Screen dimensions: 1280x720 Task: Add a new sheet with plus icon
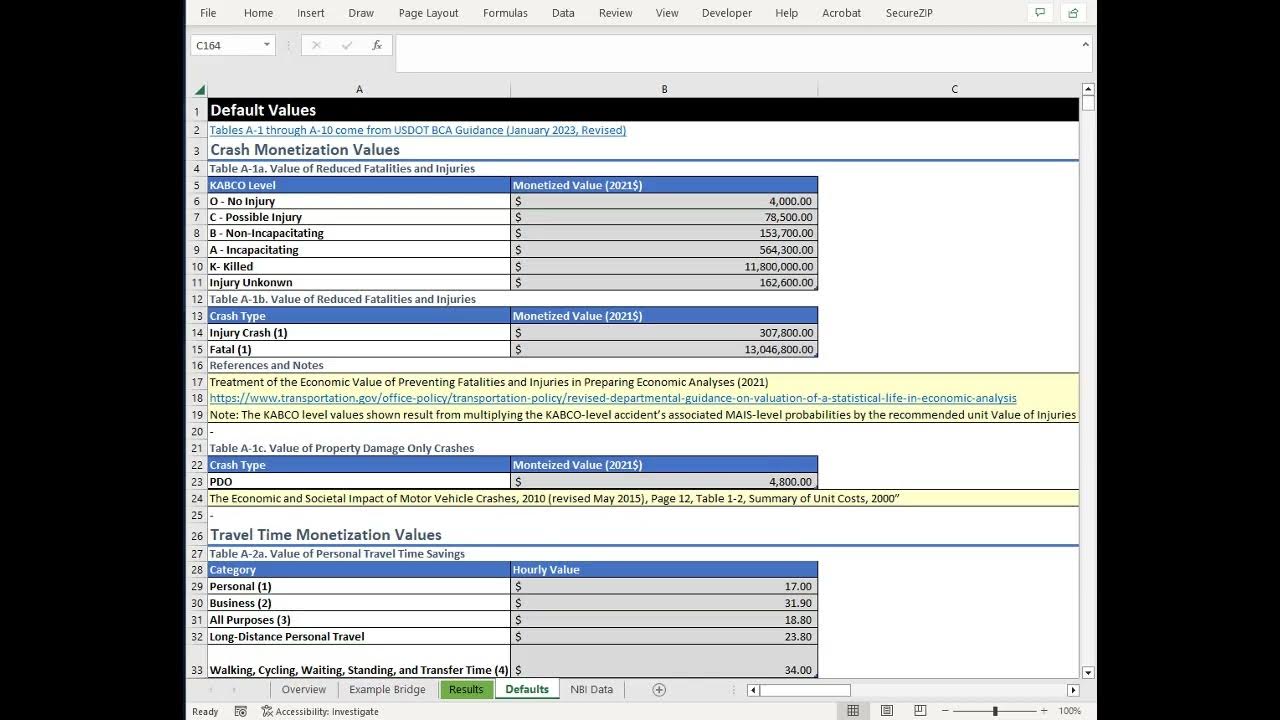click(x=659, y=689)
